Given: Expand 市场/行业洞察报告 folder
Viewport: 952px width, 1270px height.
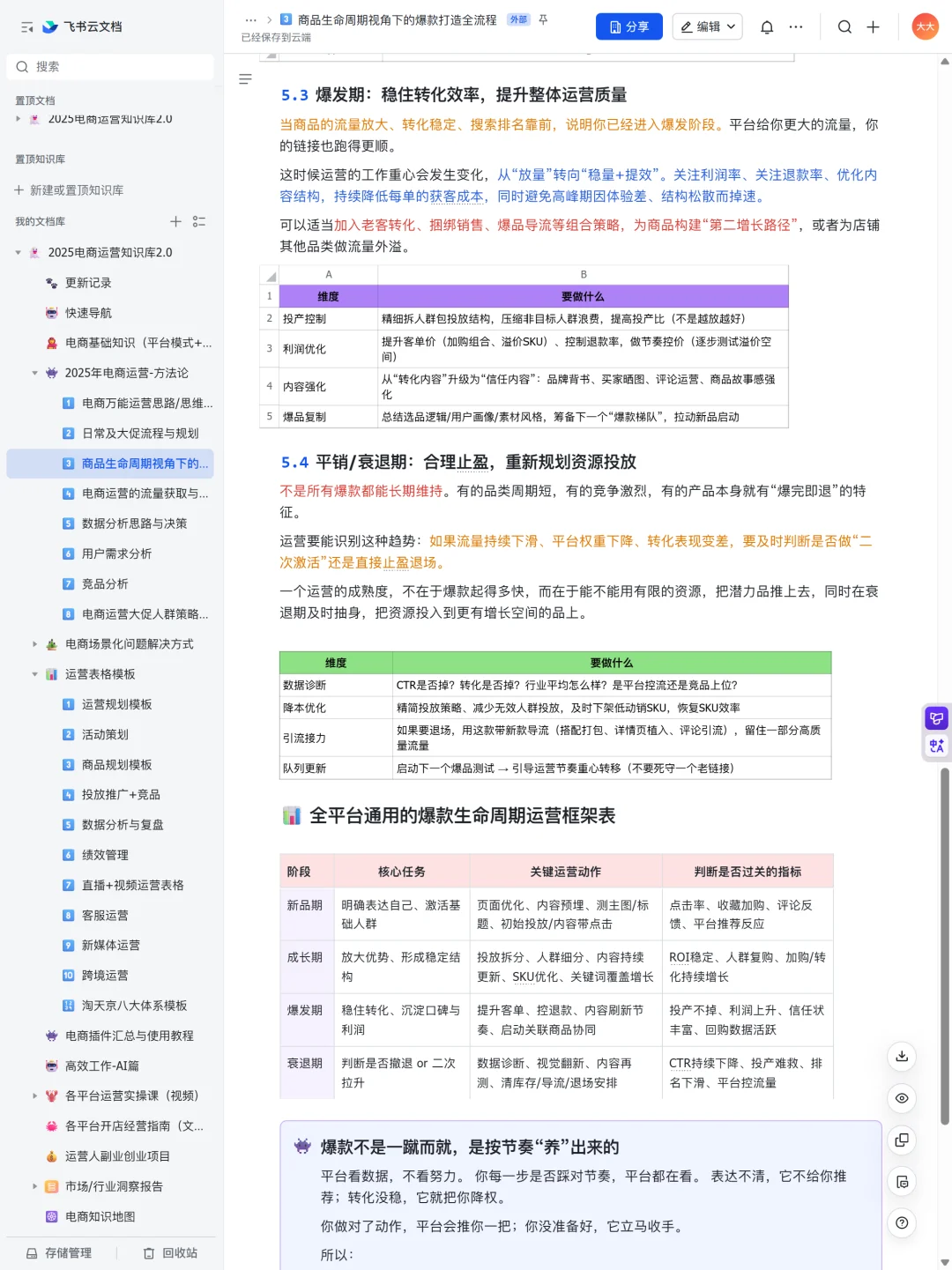Looking at the screenshot, I should pos(35,1187).
